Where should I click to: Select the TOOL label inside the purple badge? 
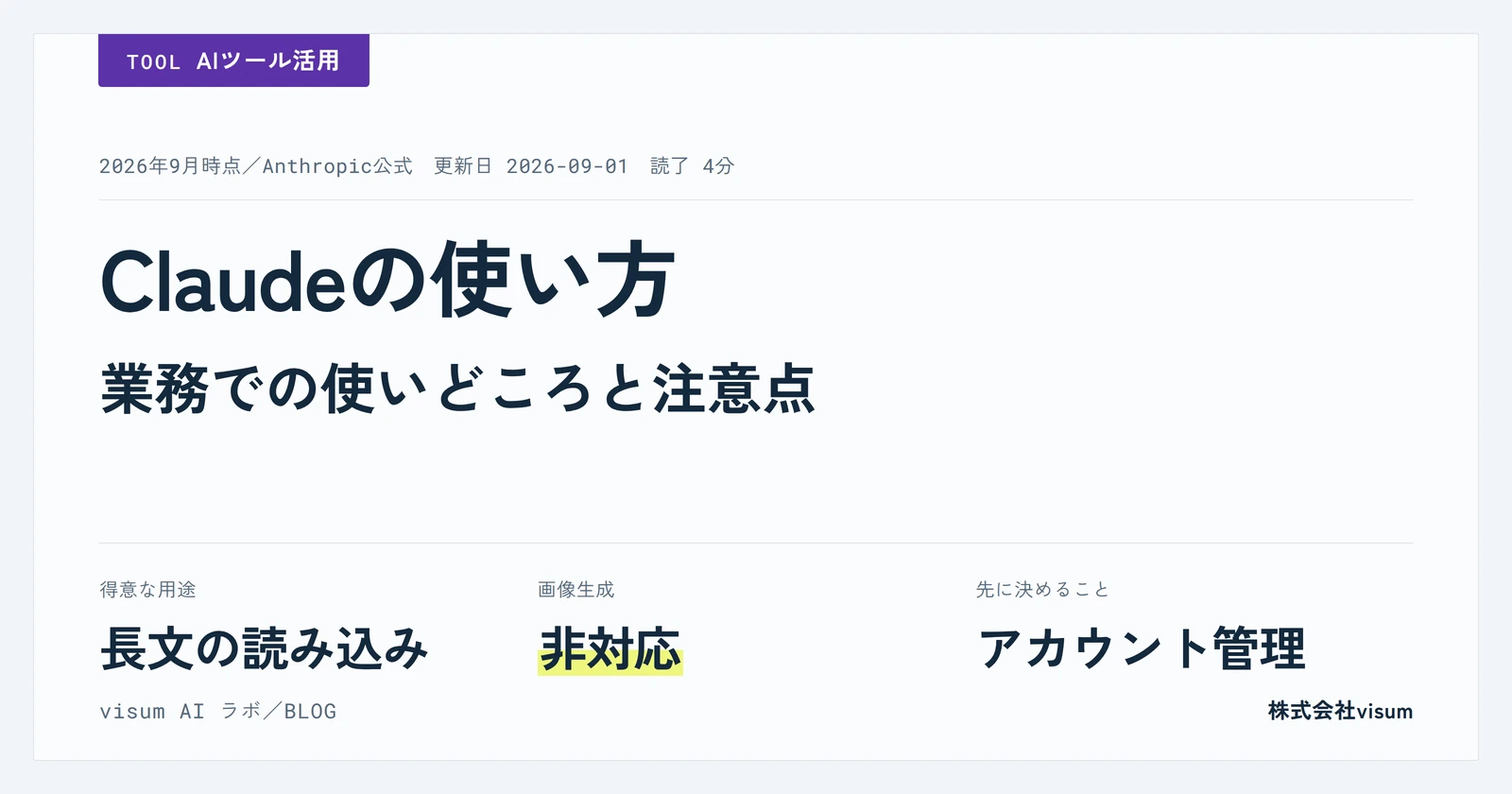pyautogui.click(x=153, y=62)
